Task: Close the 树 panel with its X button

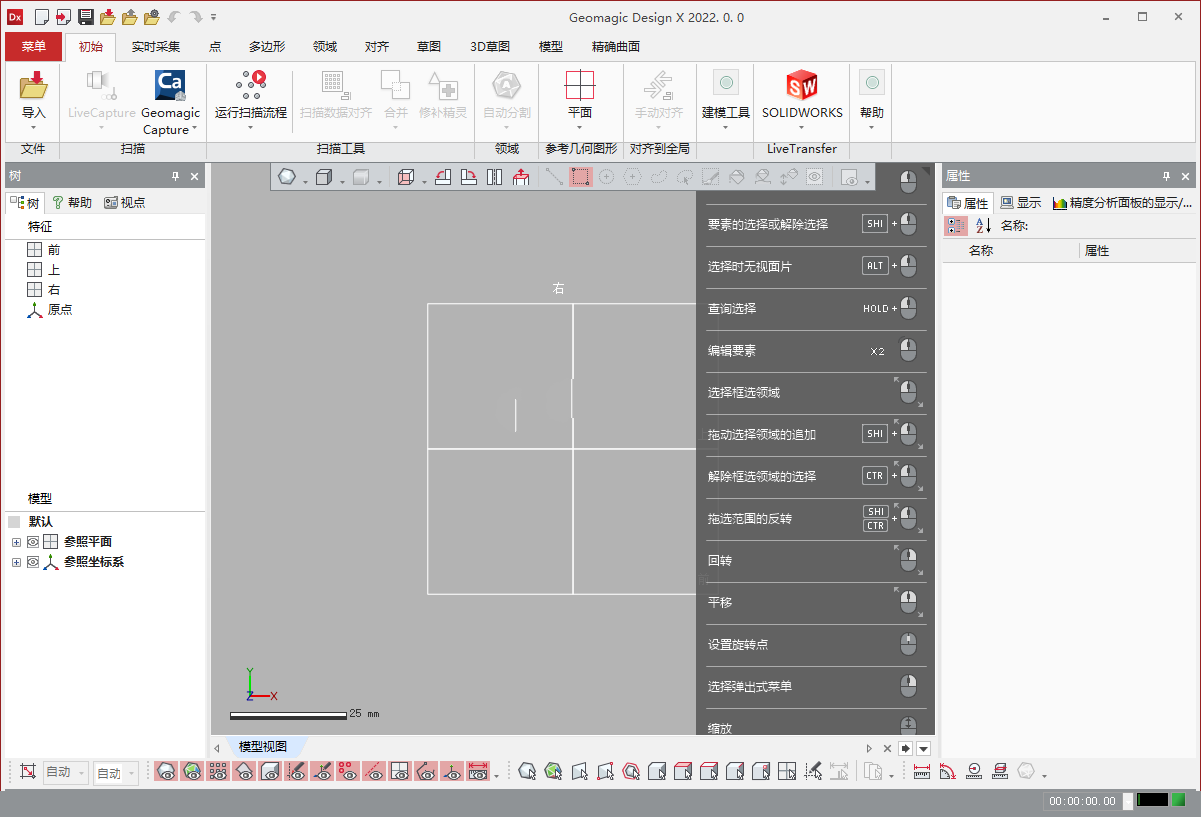Action: tap(195, 176)
